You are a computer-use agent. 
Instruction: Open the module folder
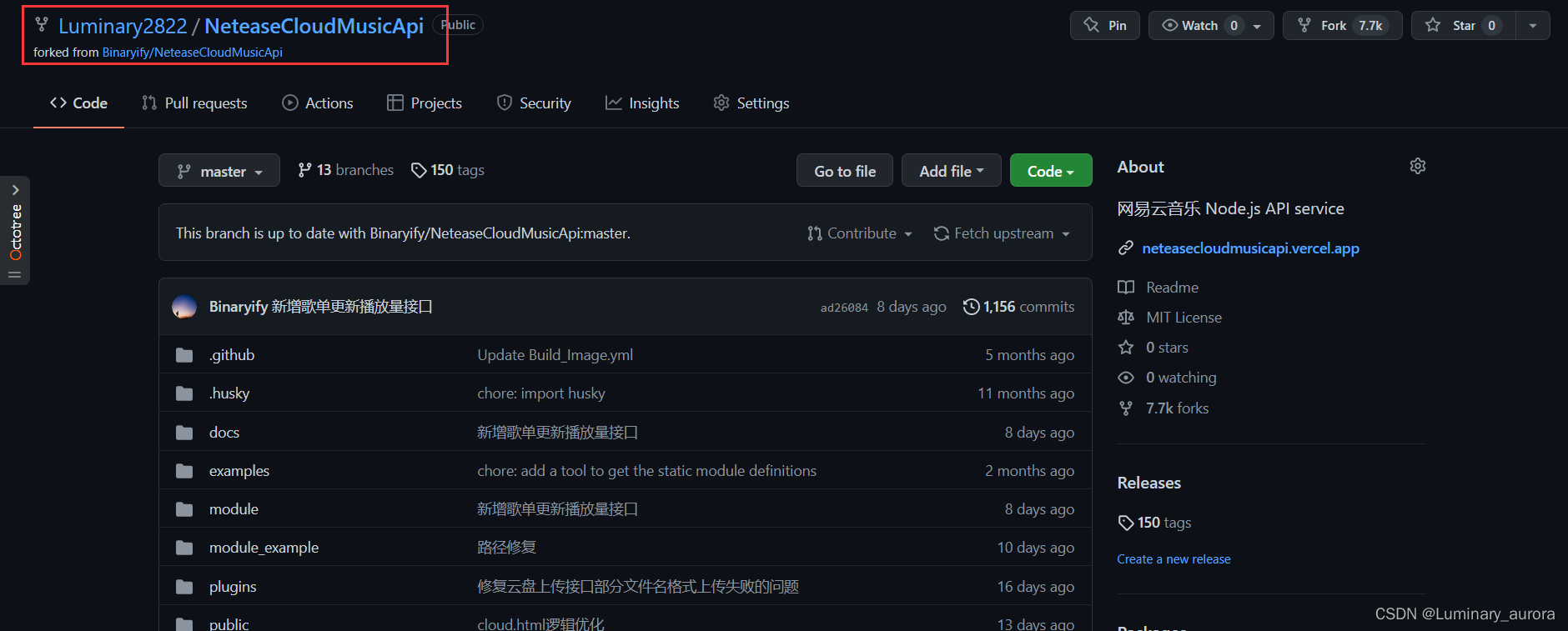pyautogui.click(x=234, y=509)
